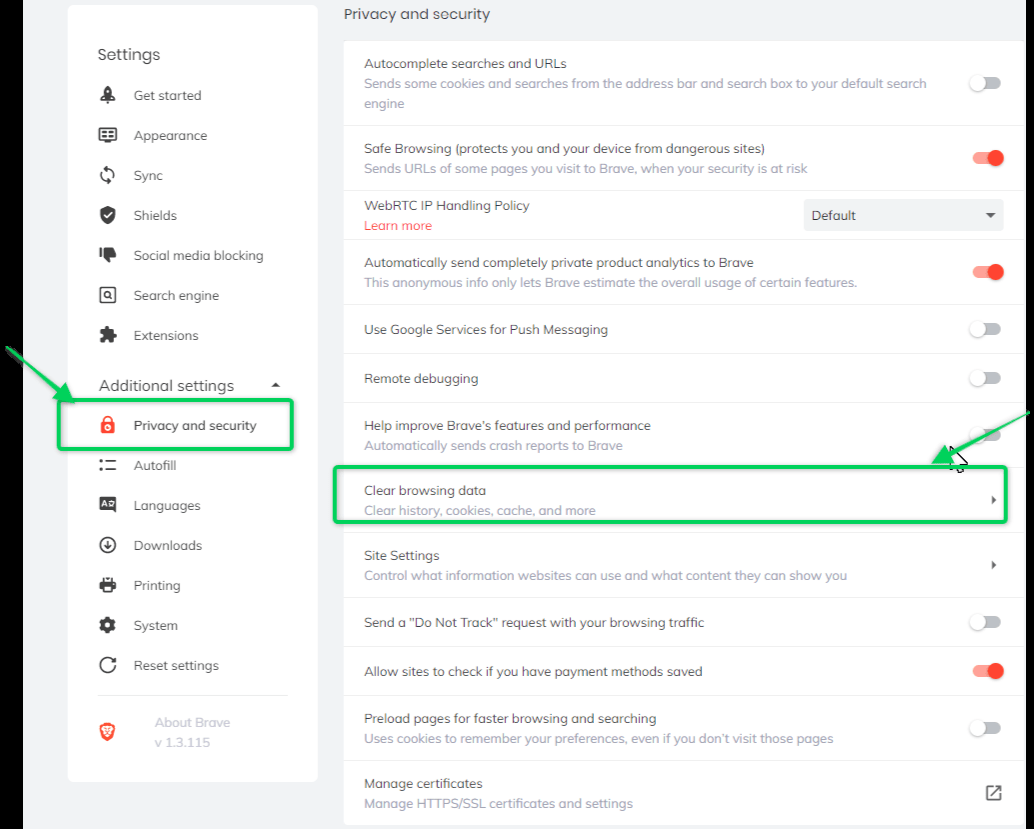Open Social media blocking settings

[x=198, y=255]
